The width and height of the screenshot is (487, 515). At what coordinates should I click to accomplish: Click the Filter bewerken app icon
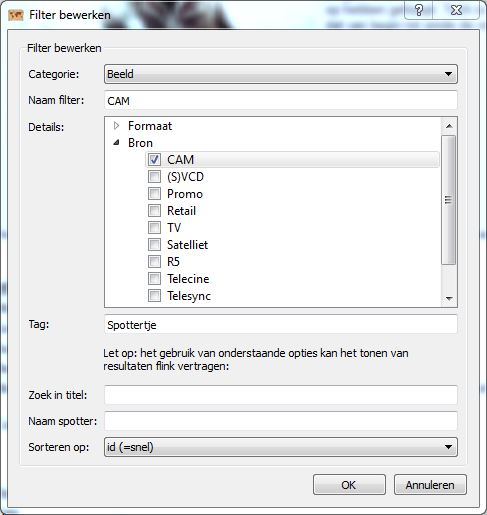point(16,15)
